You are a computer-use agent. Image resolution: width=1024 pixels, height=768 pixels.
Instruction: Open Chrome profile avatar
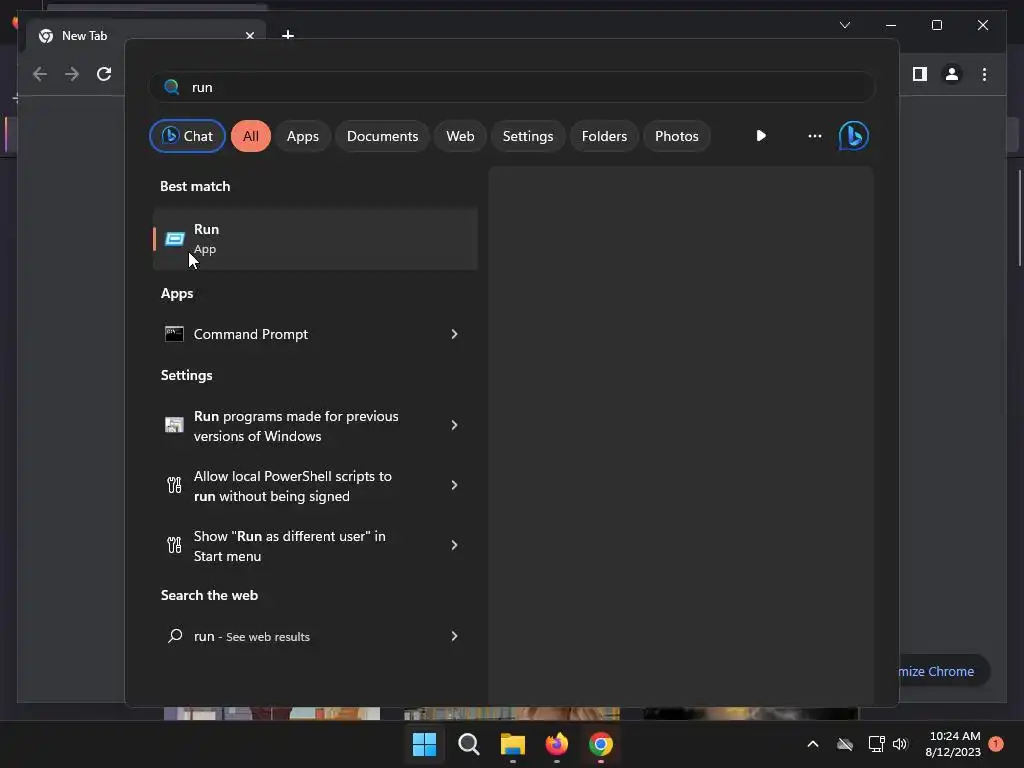(952, 74)
